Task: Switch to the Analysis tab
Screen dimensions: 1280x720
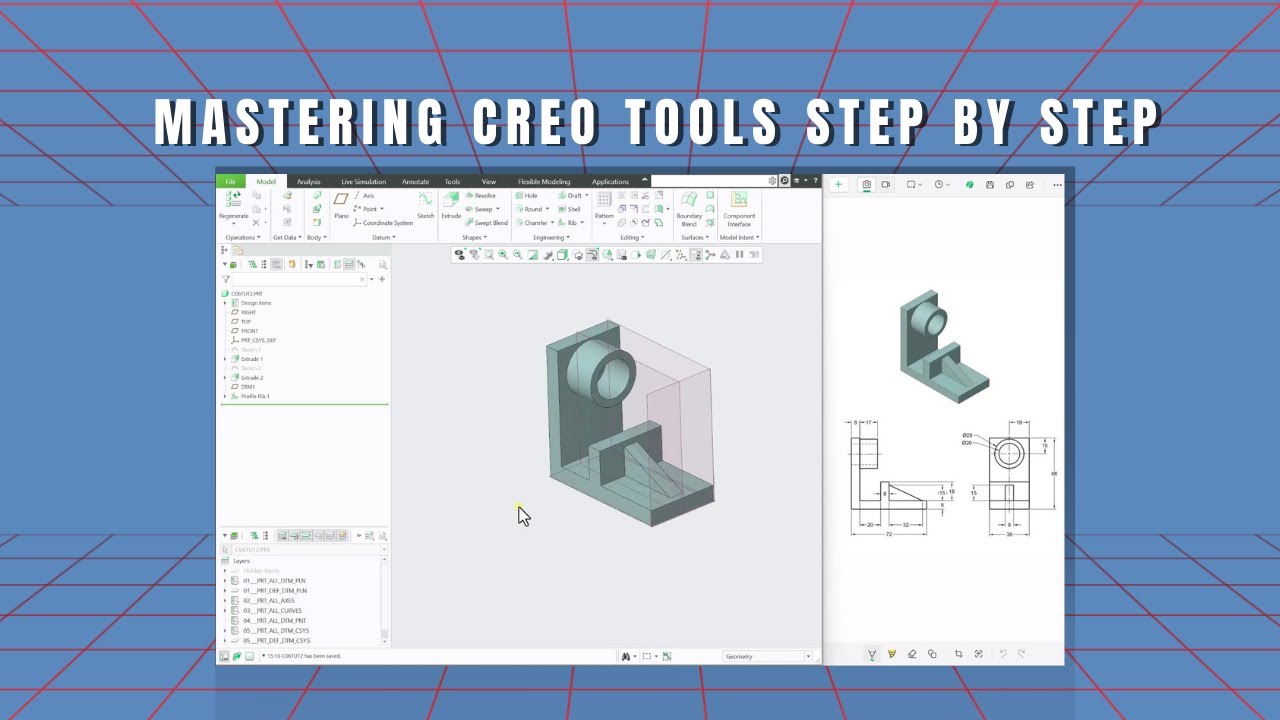Action: coord(309,182)
